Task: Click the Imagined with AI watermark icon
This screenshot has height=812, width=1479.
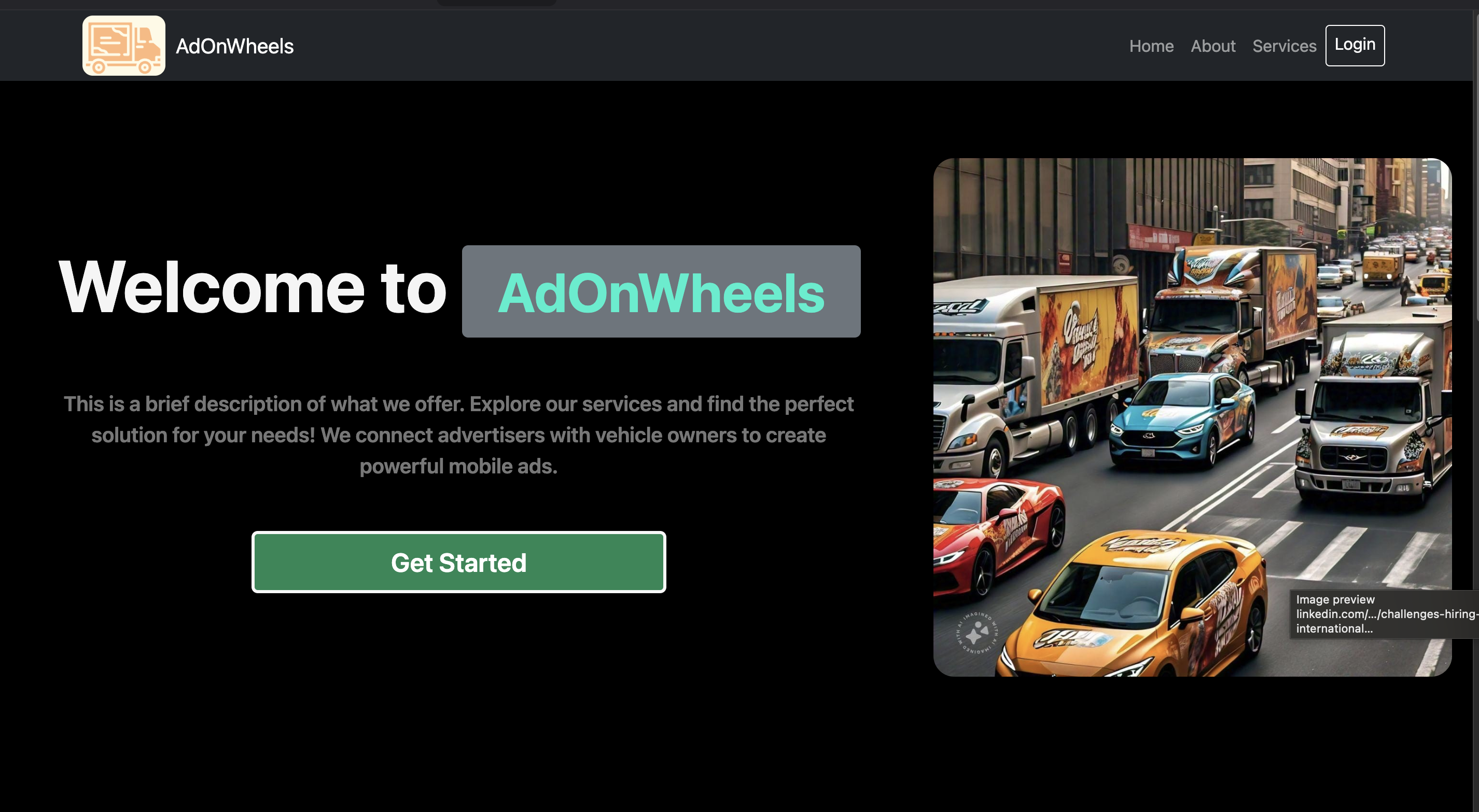Action: tap(976, 633)
